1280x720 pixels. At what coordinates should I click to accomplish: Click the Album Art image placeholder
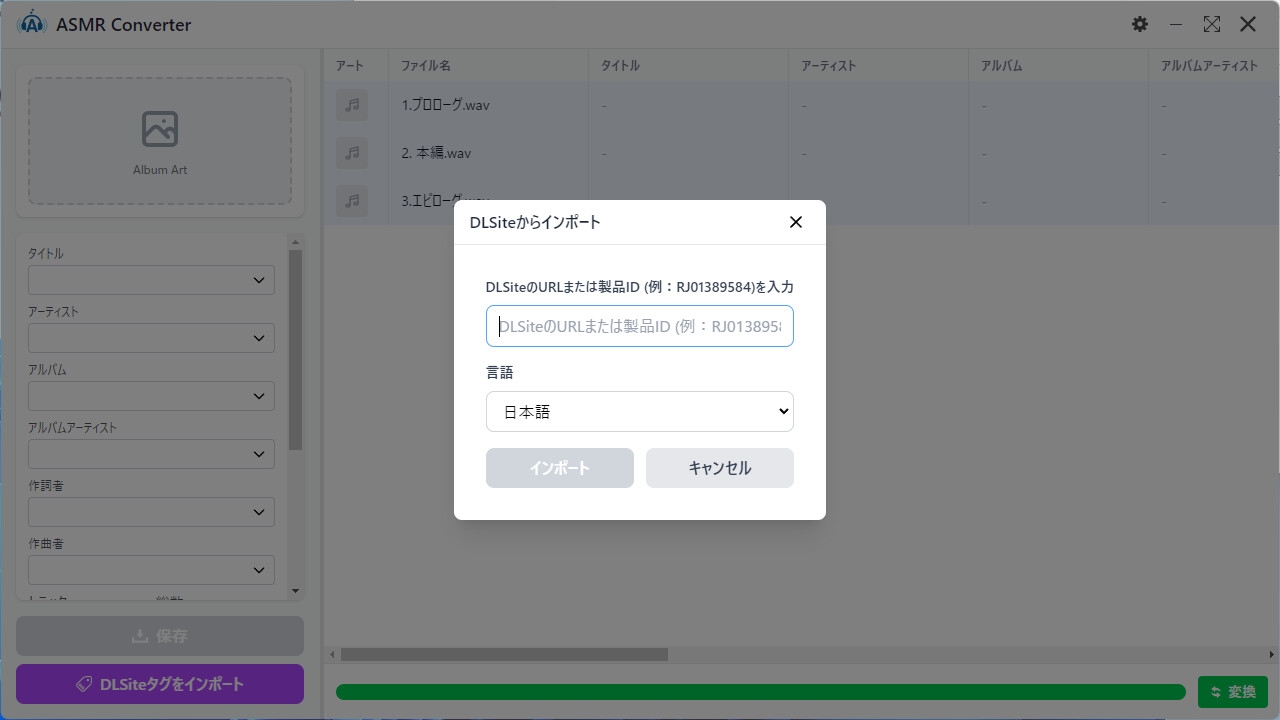tap(160, 142)
